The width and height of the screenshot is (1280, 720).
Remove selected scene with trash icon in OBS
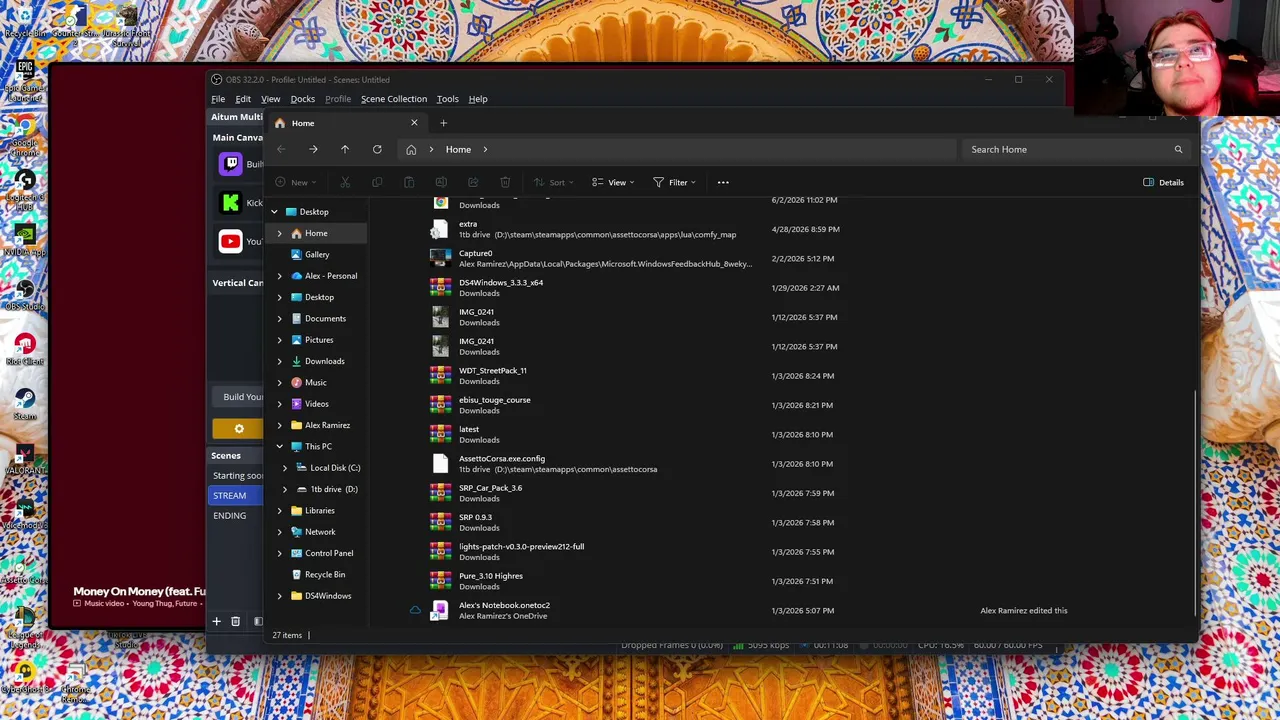tap(235, 621)
